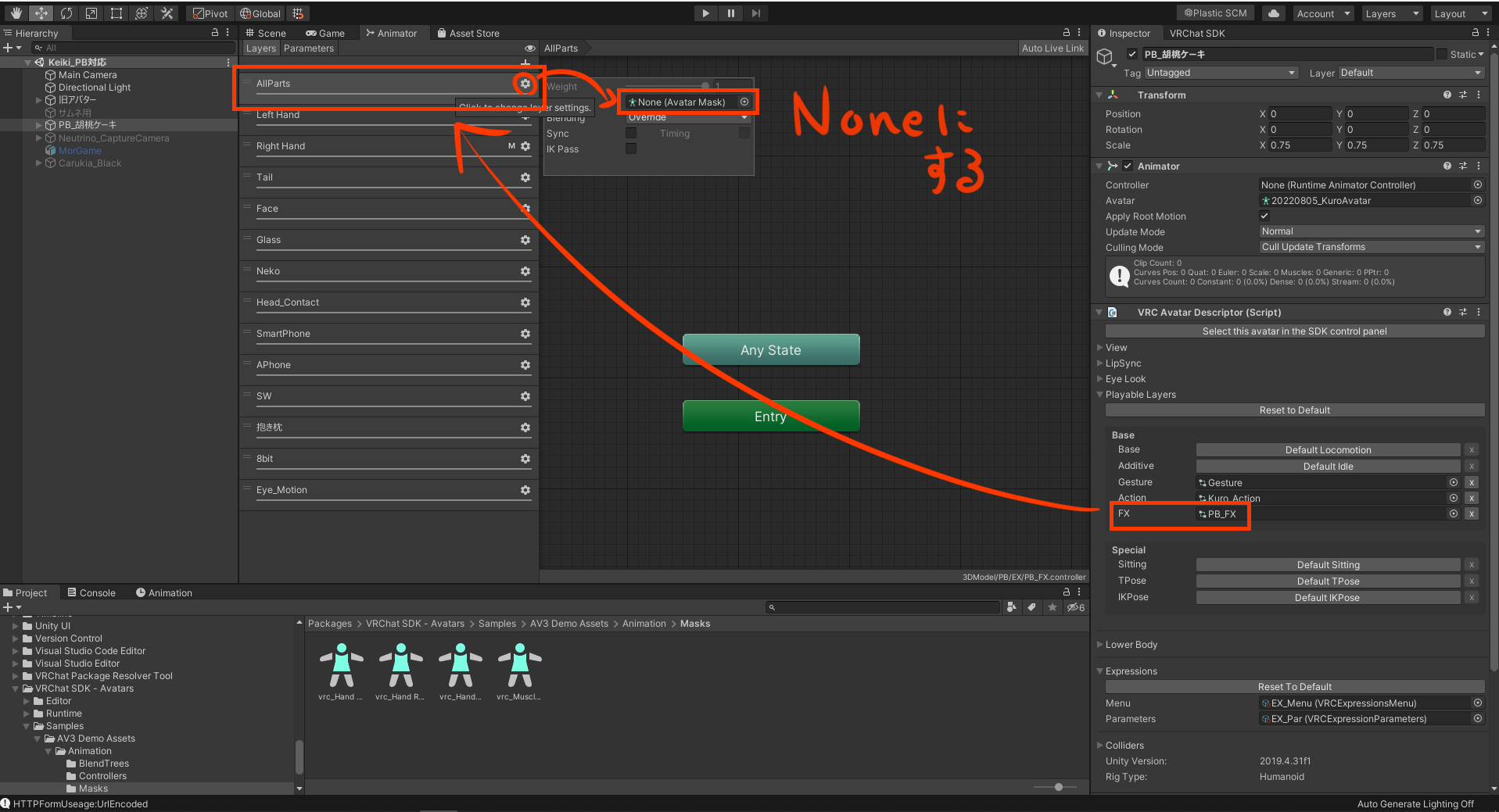Select the Hand tool in the toolbar
The height and width of the screenshot is (812, 1499).
click(x=16, y=13)
